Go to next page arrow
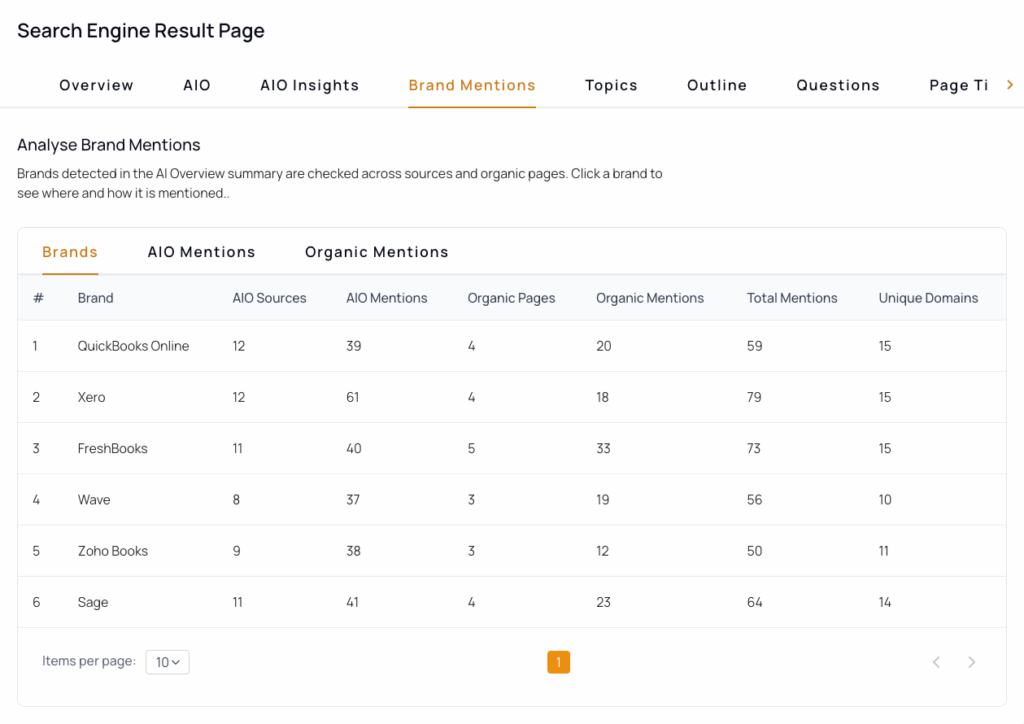The image size is (1024, 724). [971, 662]
